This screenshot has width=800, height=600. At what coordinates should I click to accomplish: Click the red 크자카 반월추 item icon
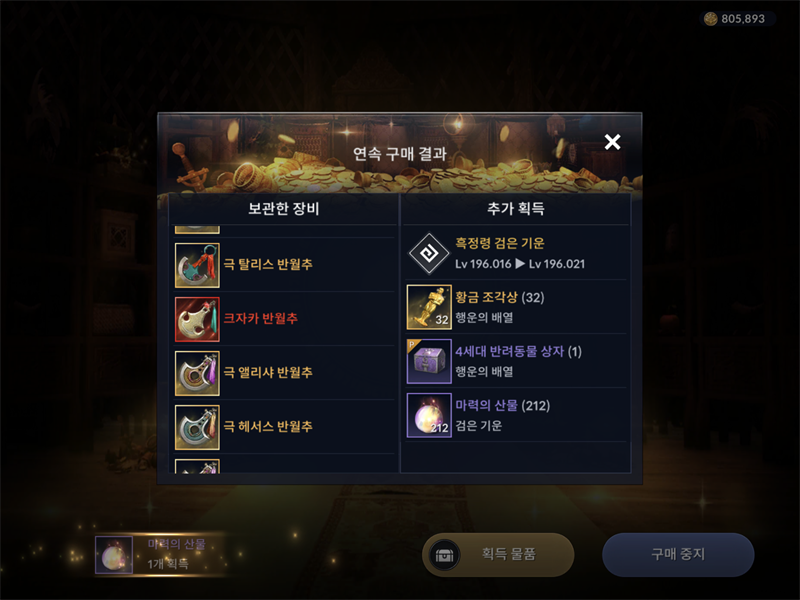(197, 319)
